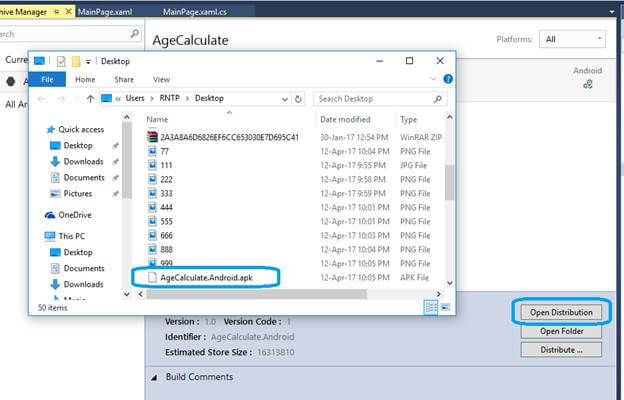
Task: Close the Archive Manager tab
Action: coord(68,12)
